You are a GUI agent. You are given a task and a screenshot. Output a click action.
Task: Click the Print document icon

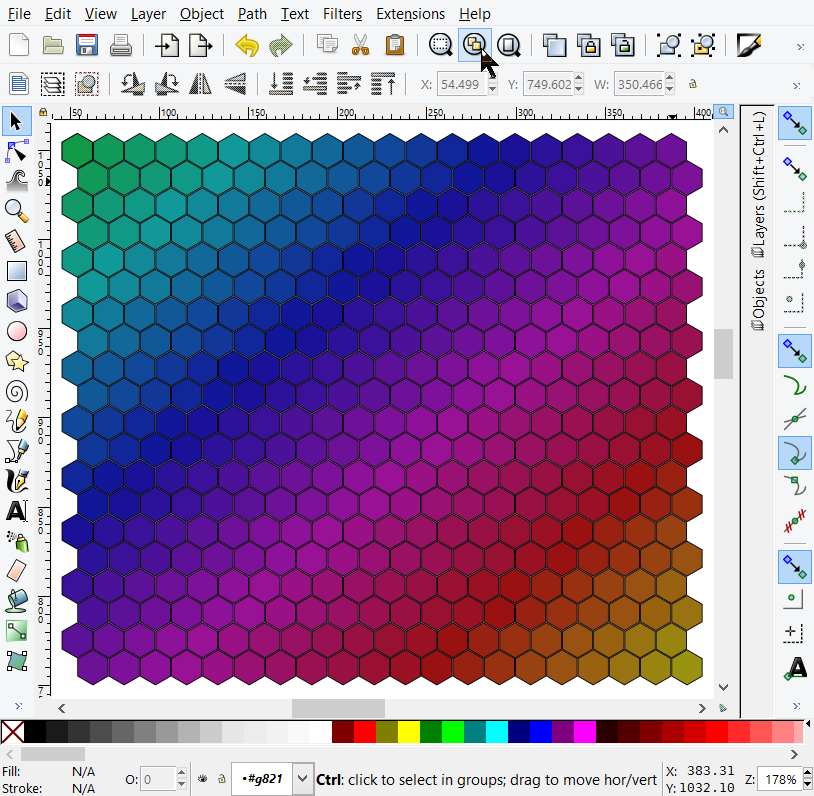[x=121, y=45]
